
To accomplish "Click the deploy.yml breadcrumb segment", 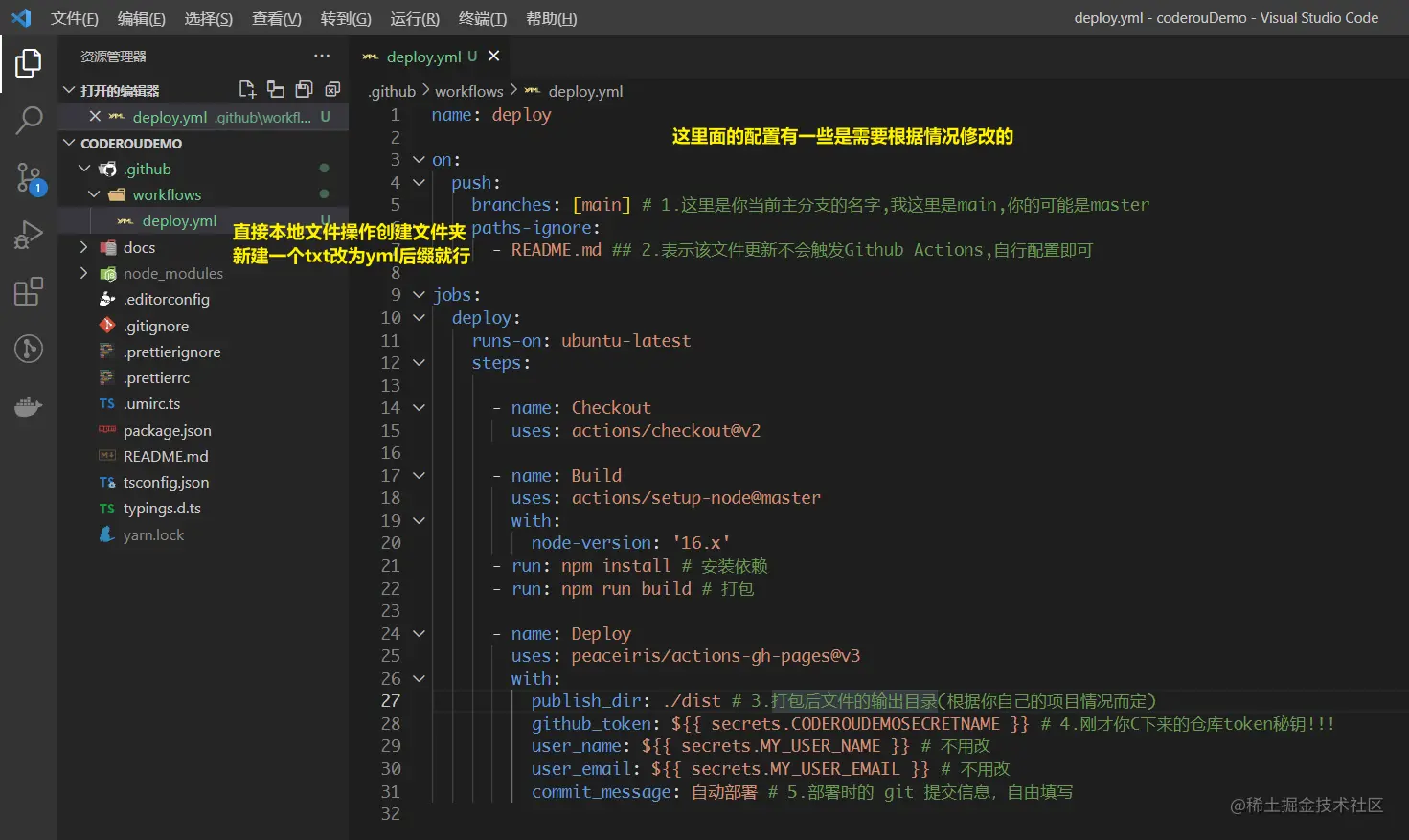I will [585, 91].
